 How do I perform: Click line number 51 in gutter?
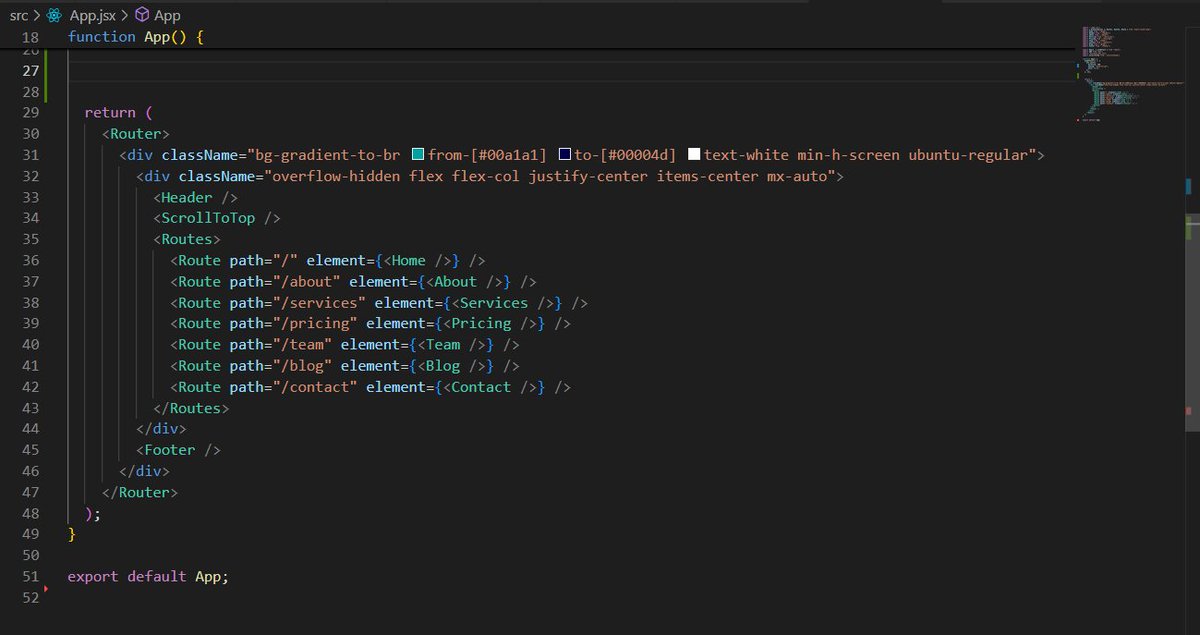pyautogui.click(x=30, y=576)
